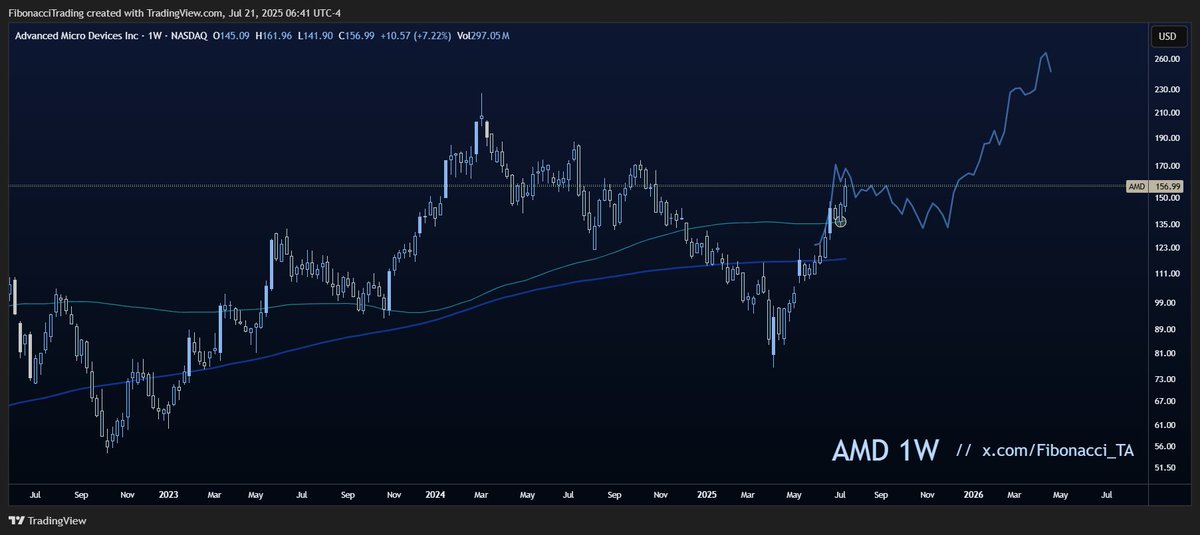This screenshot has height=535, width=1200.
Task: Click the 156.99 current price label on axis
Action: (x=1167, y=186)
